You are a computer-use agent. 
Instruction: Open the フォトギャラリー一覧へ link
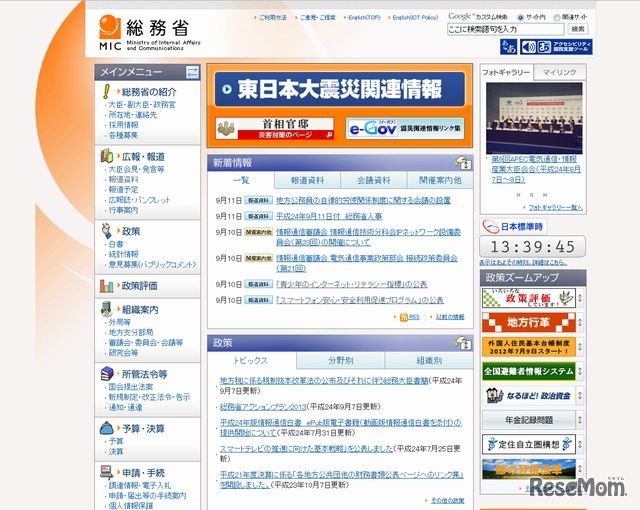tap(556, 208)
